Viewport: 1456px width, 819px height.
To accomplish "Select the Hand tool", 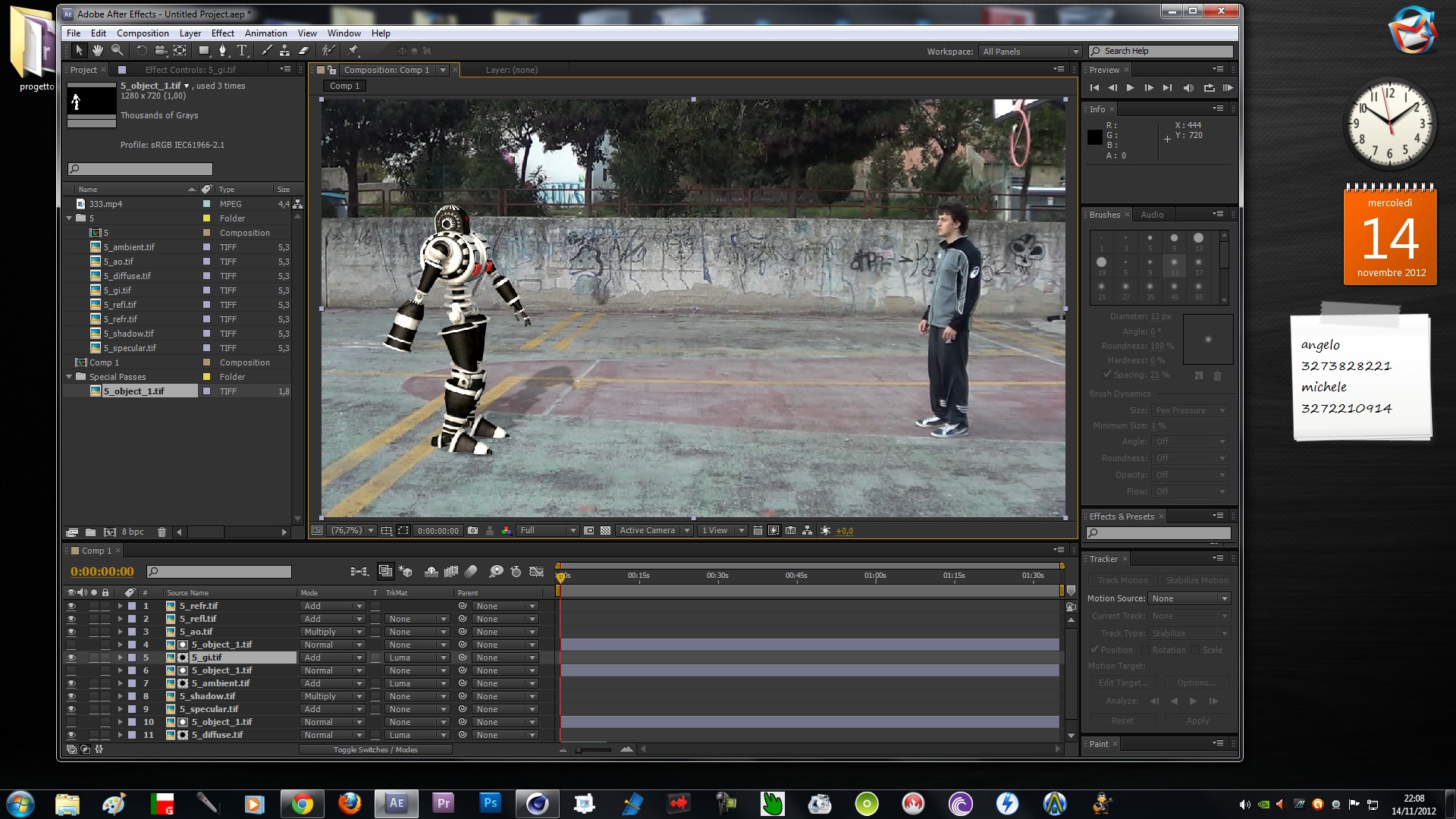I will [98, 51].
